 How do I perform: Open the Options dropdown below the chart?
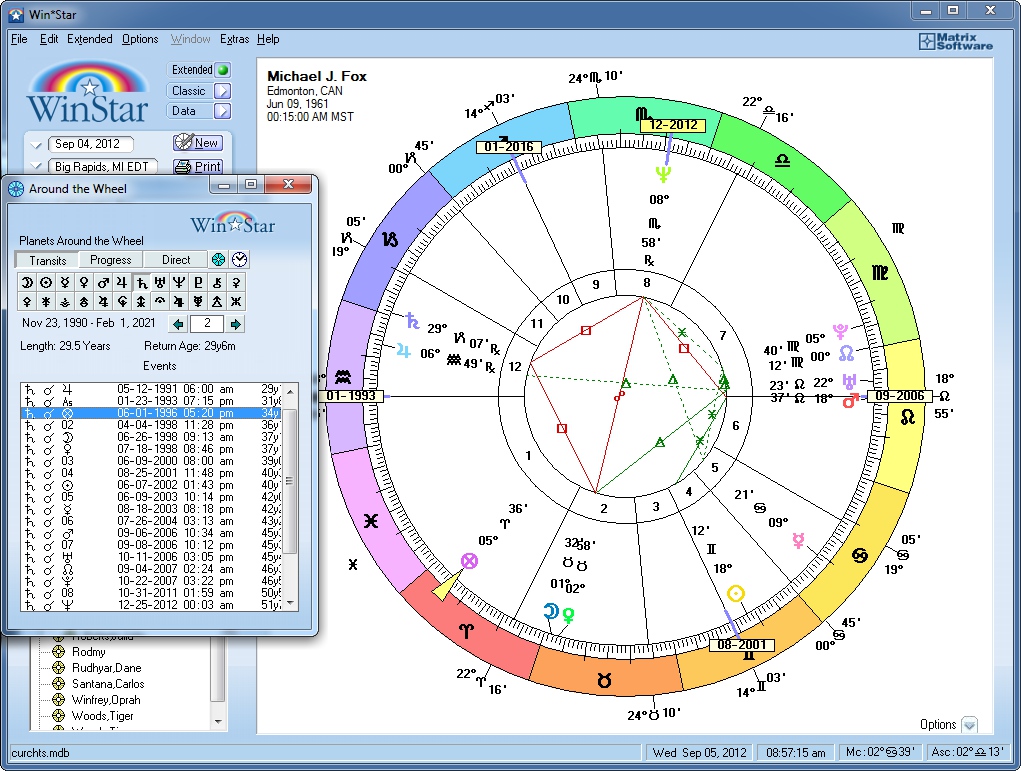click(x=970, y=724)
